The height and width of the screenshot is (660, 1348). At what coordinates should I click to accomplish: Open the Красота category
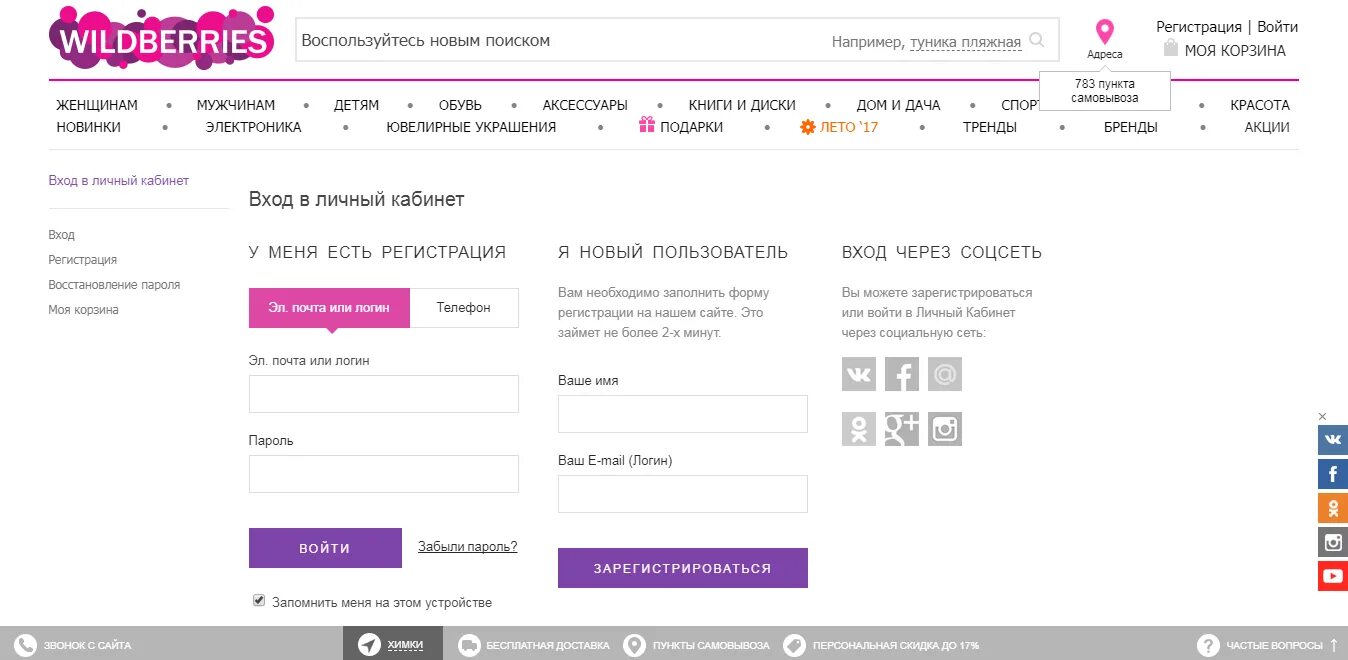(1260, 105)
